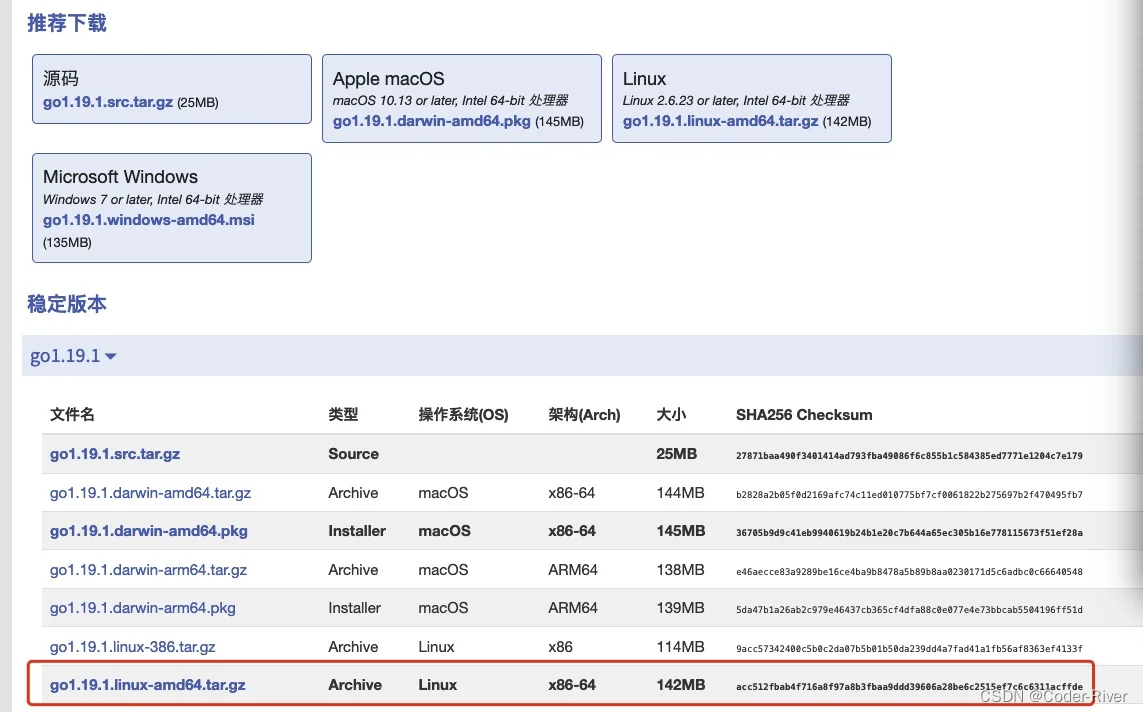Click Linux OS cell in linux-386.tar.gz row
Viewport: 1143px width, 712px height.
tap(437, 646)
